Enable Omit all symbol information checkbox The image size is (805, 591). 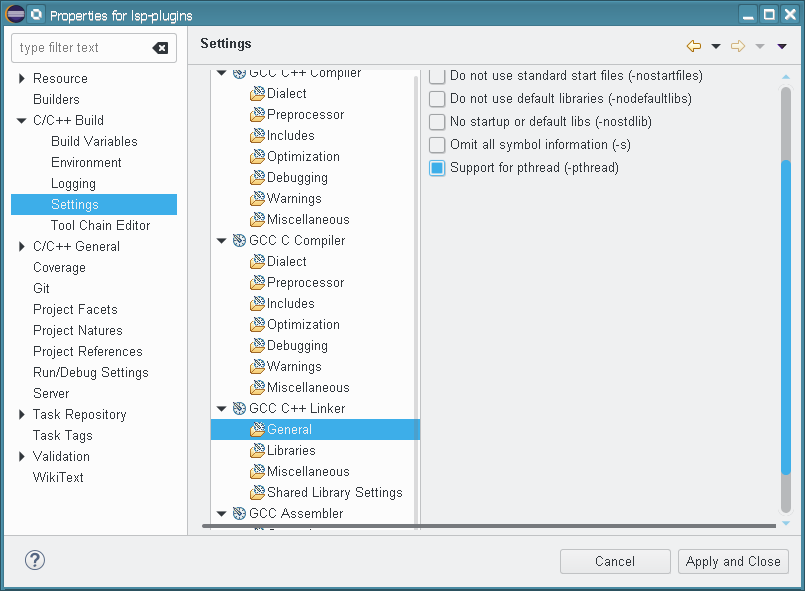click(437, 145)
